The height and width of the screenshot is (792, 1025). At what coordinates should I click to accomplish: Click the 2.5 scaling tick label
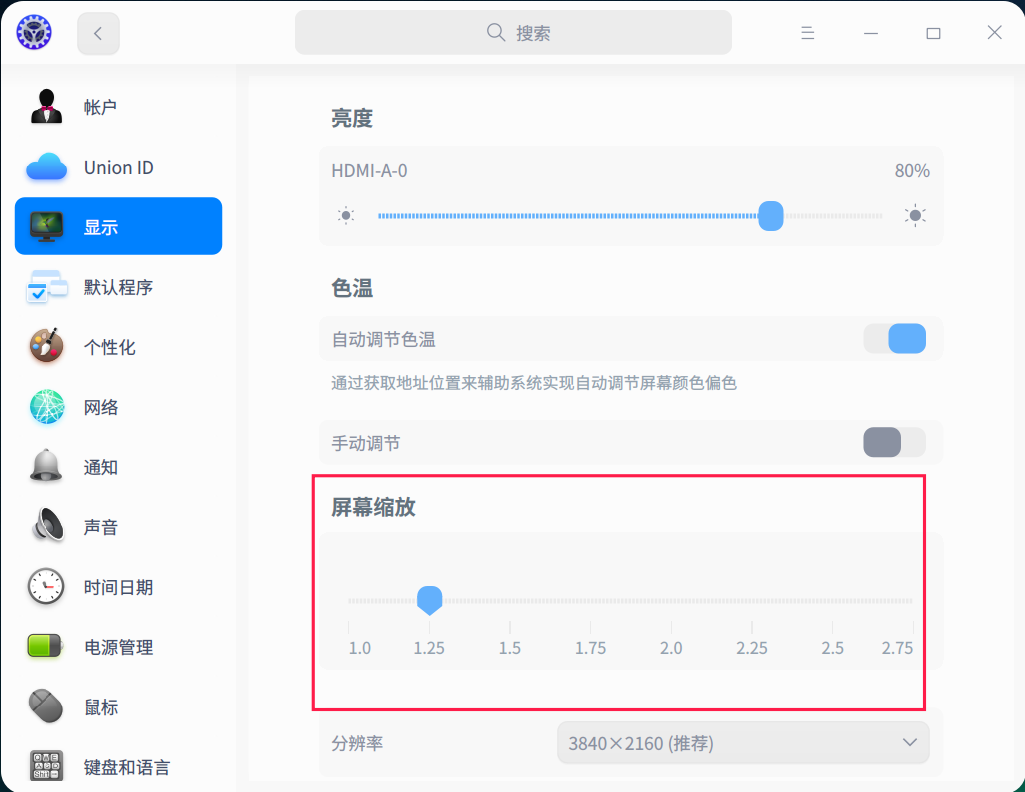(x=832, y=648)
